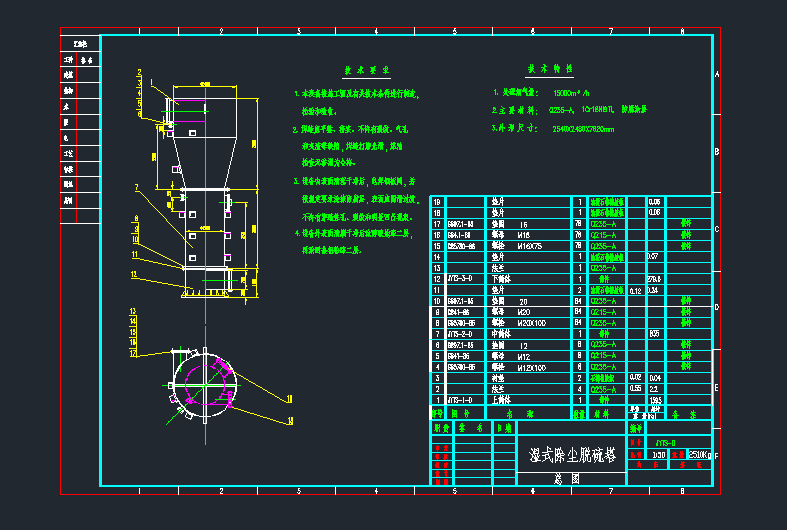Viewport: 787px width, 530px height.
Task: Select the 1:30 scale cell
Action: coord(657,455)
